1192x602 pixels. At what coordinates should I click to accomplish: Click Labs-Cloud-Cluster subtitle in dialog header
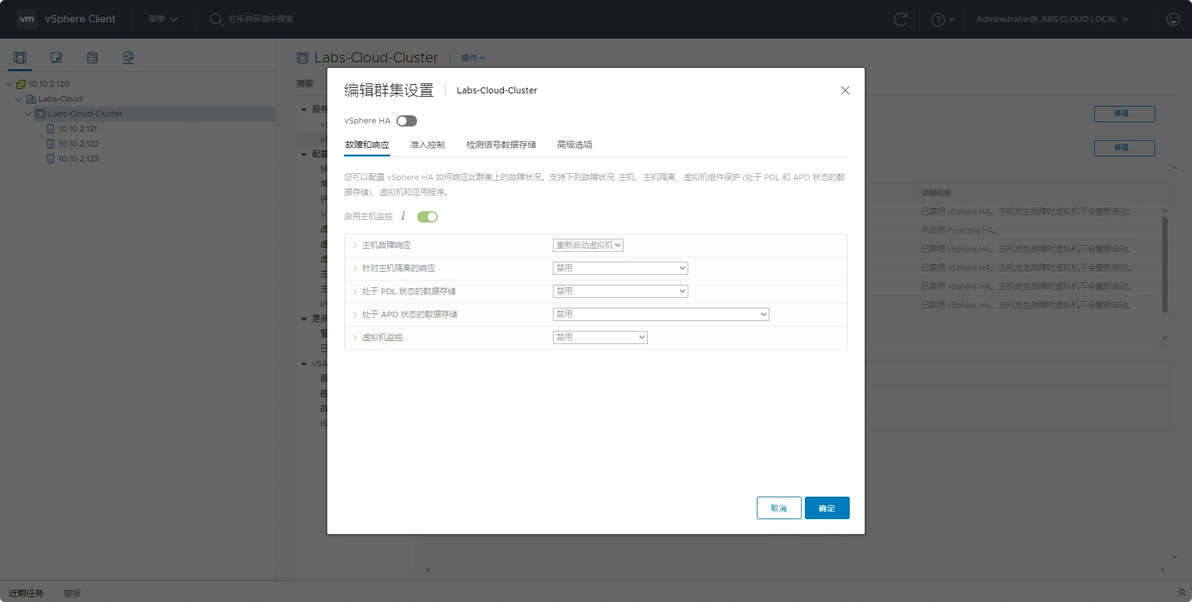point(496,90)
